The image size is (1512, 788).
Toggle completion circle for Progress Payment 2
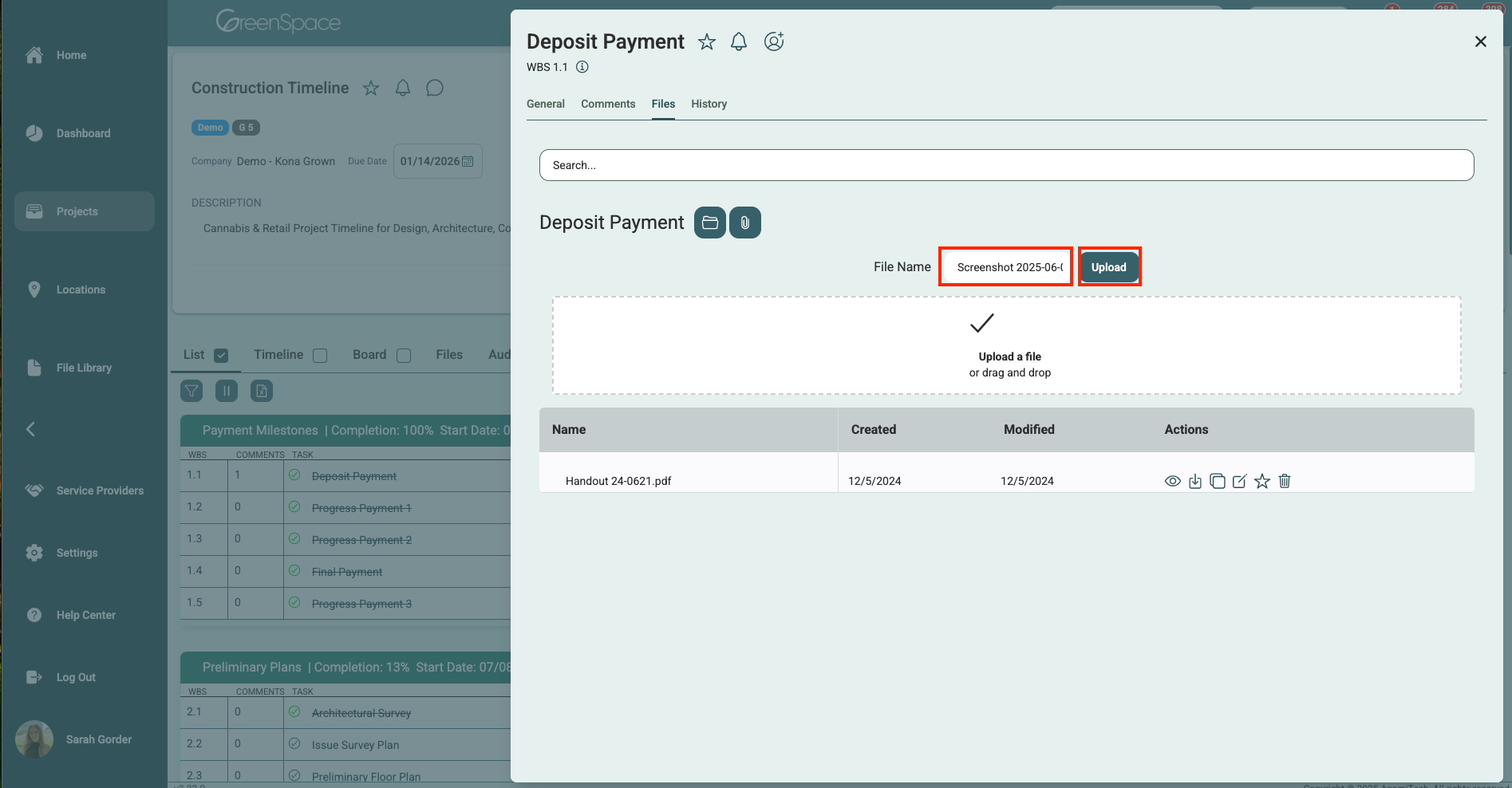point(294,538)
